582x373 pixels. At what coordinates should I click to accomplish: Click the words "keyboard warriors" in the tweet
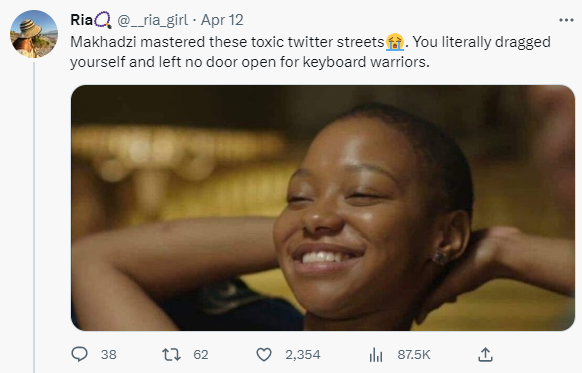(x=365, y=62)
